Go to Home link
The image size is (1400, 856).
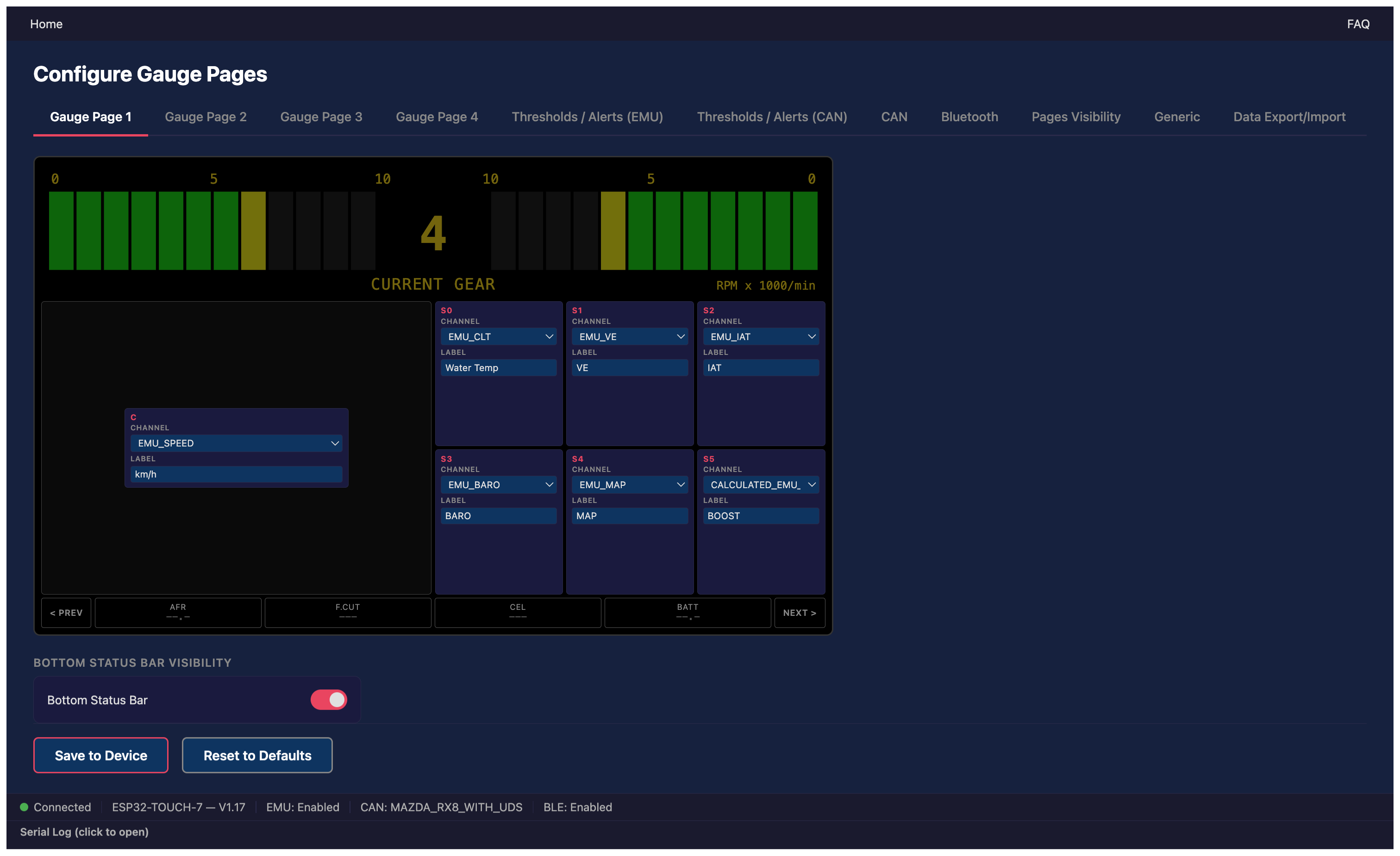pos(46,24)
